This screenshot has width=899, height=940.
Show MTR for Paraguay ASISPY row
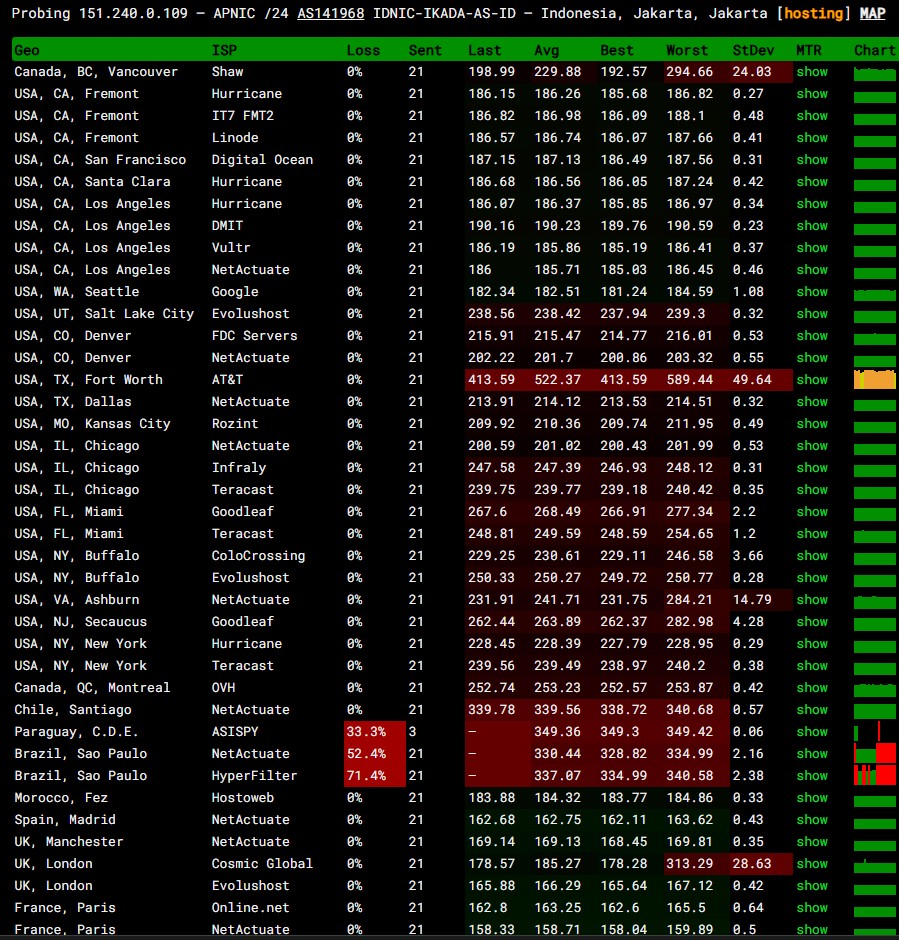811,731
